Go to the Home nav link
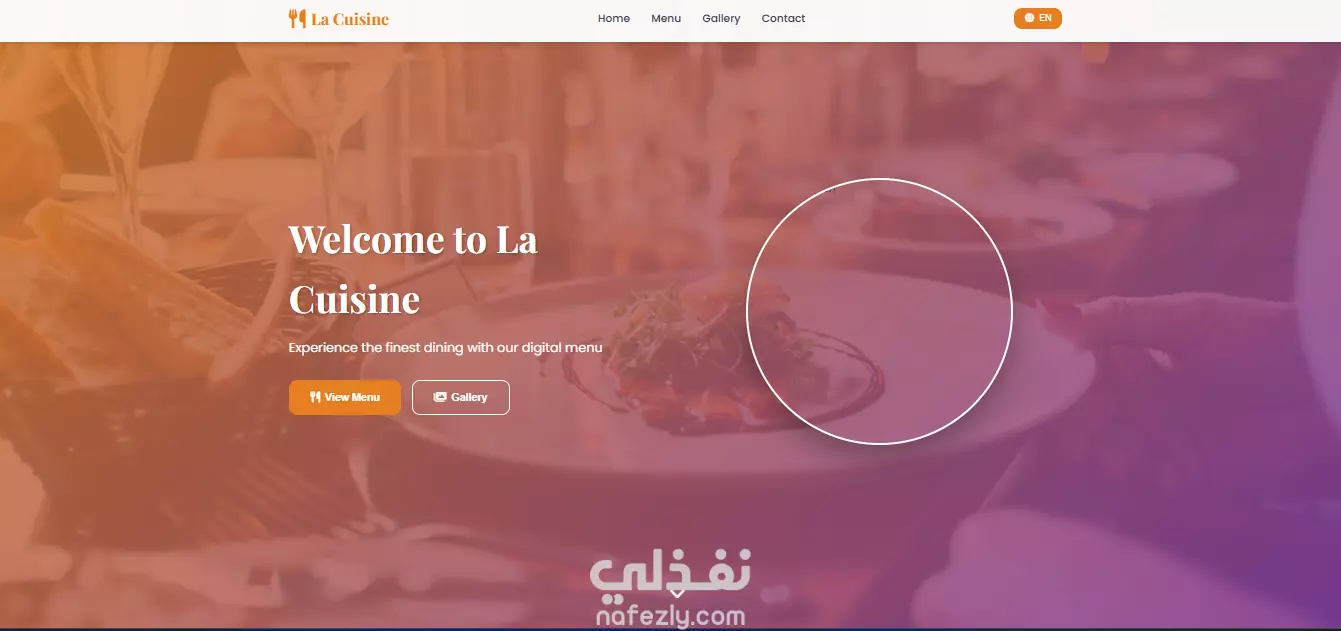The image size is (1341, 631). click(614, 18)
